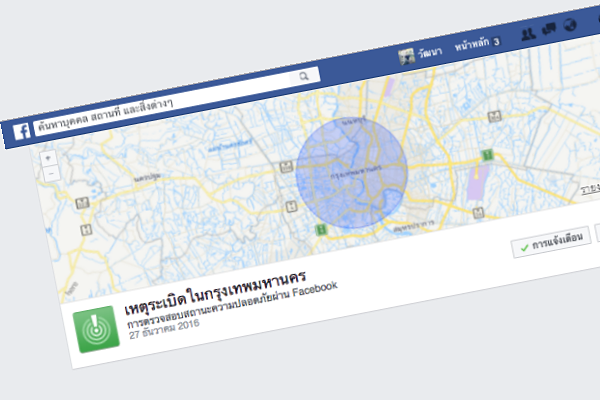The height and width of the screenshot is (400, 600).
Task: Click the map zoom in plus button
Action: [x=49, y=158]
